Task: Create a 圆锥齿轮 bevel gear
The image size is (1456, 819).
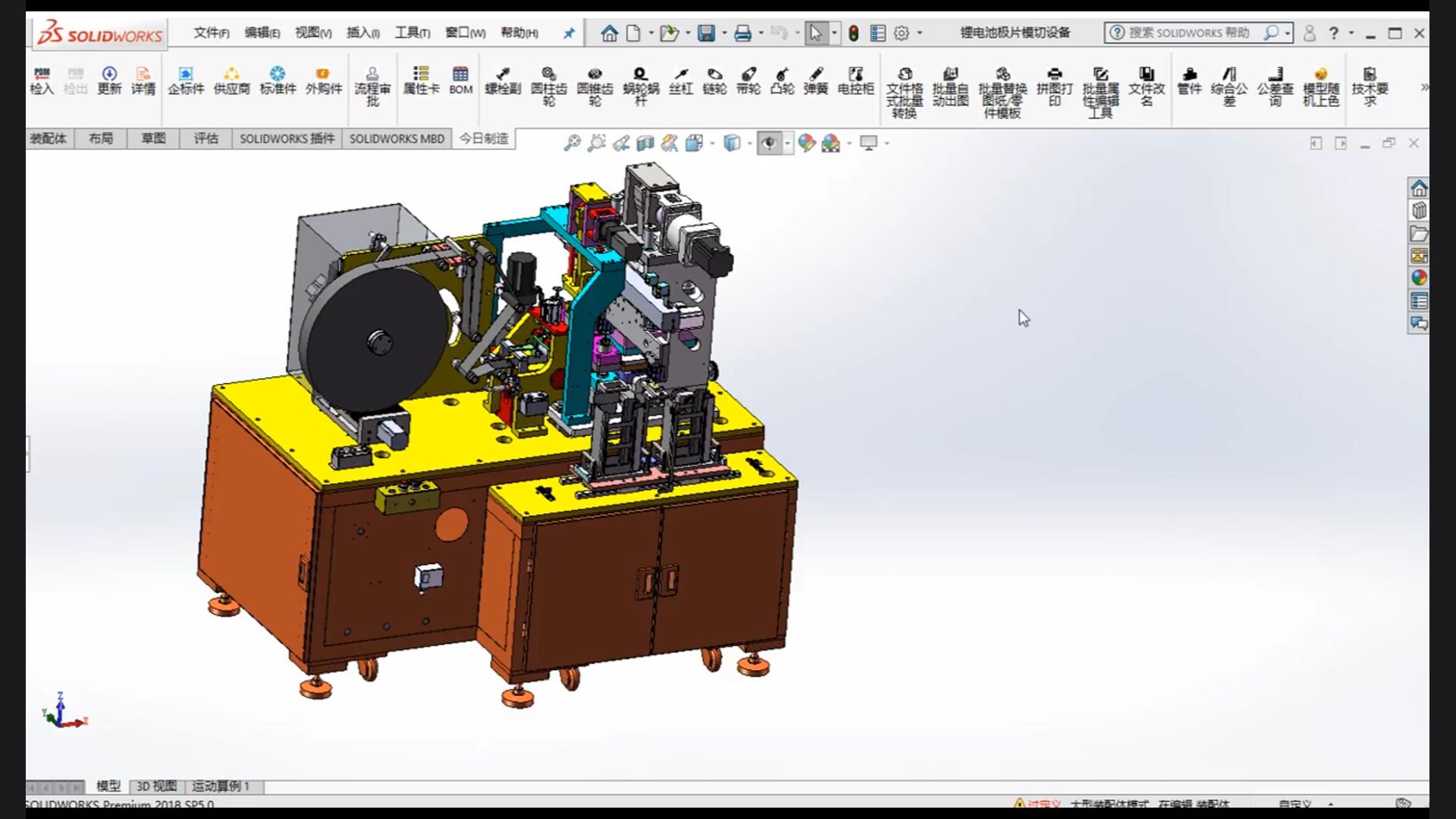Action: 595,86
